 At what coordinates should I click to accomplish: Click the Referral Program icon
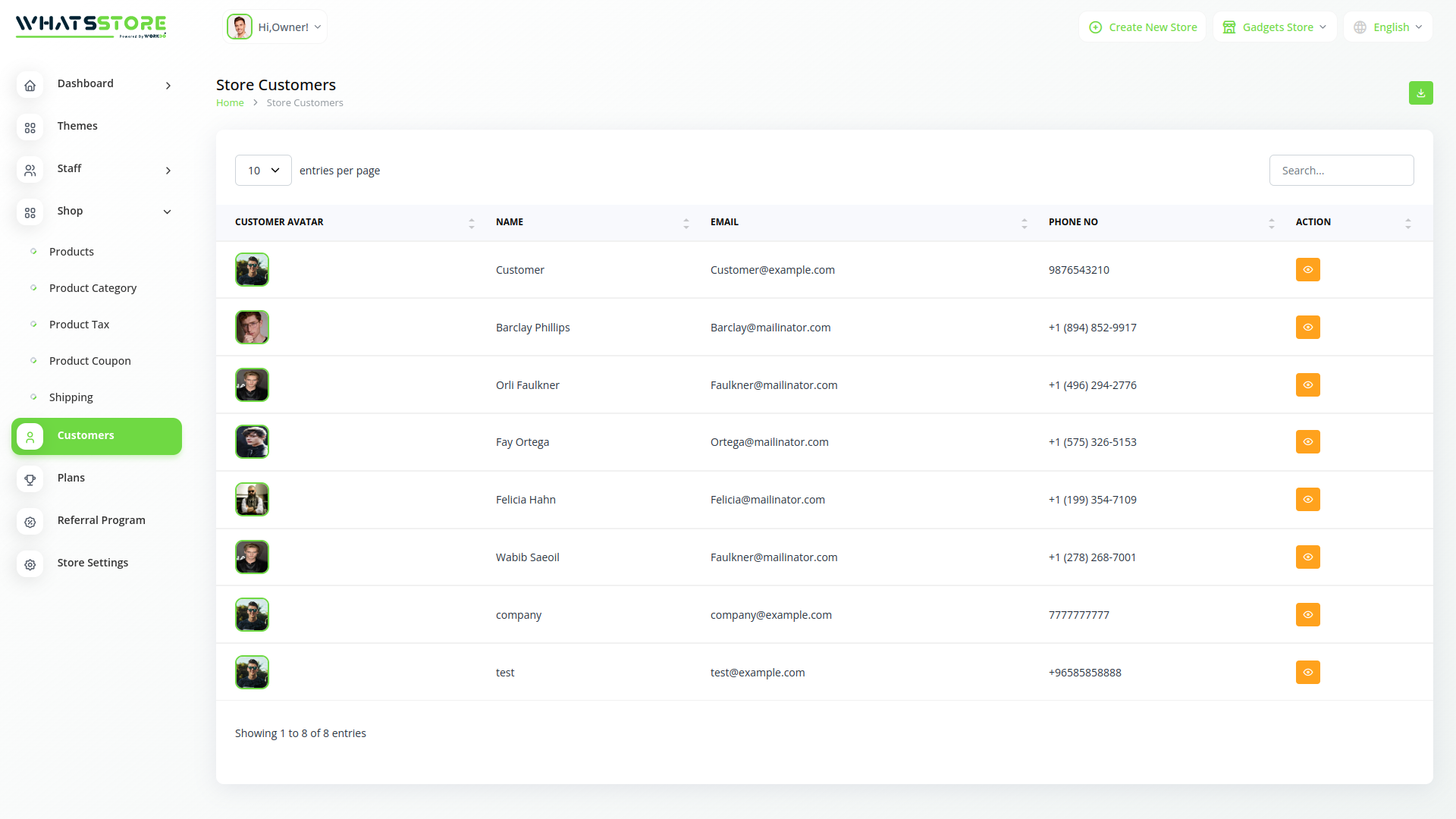(30, 522)
